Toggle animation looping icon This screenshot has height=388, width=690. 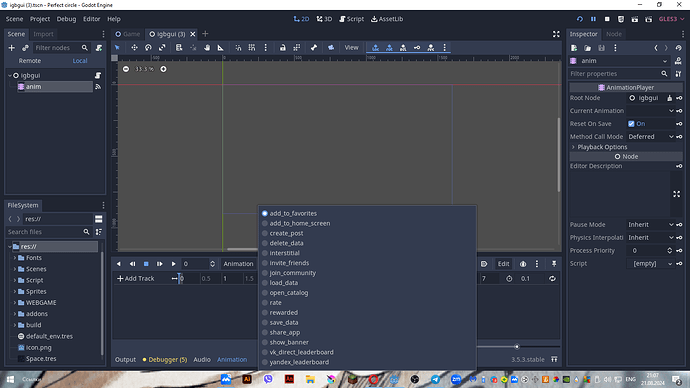(x=552, y=278)
